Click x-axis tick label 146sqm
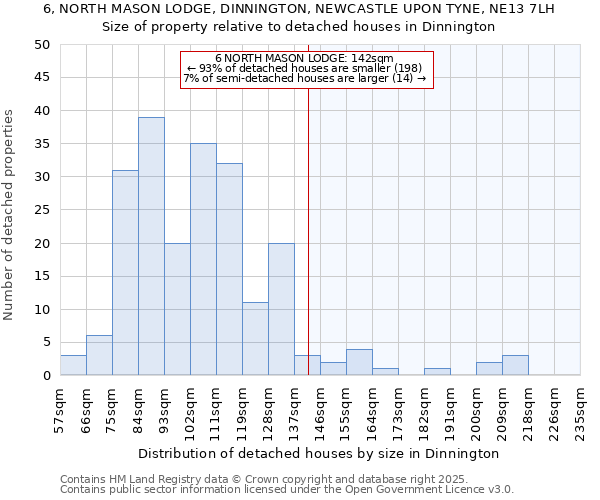Viewport: 600px width, 500px height. tap(320, 415)
